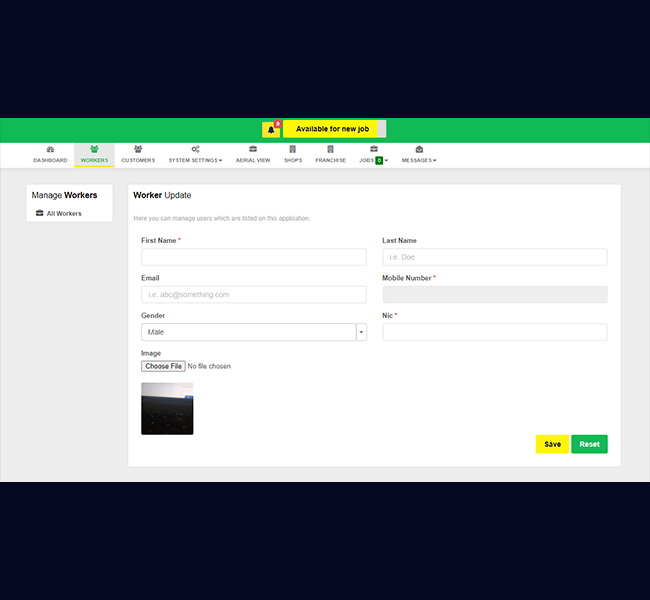
Task: Select All Workers in the sidebar
Action: pyautogui.click(x=64, y=214)
